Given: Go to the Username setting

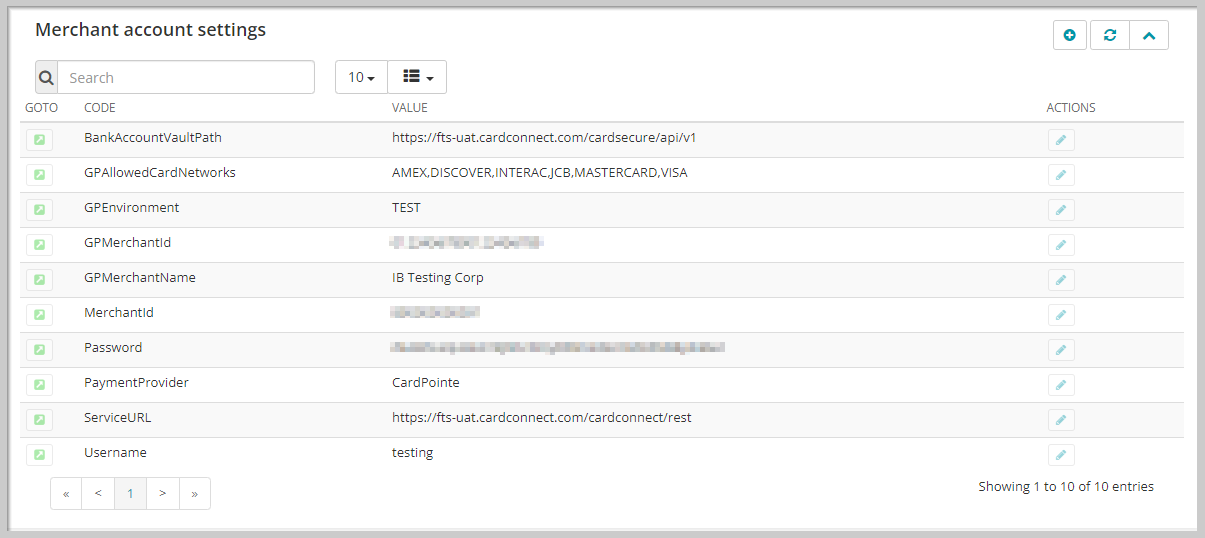Looking at the screenshot, I should coord(39,455).
